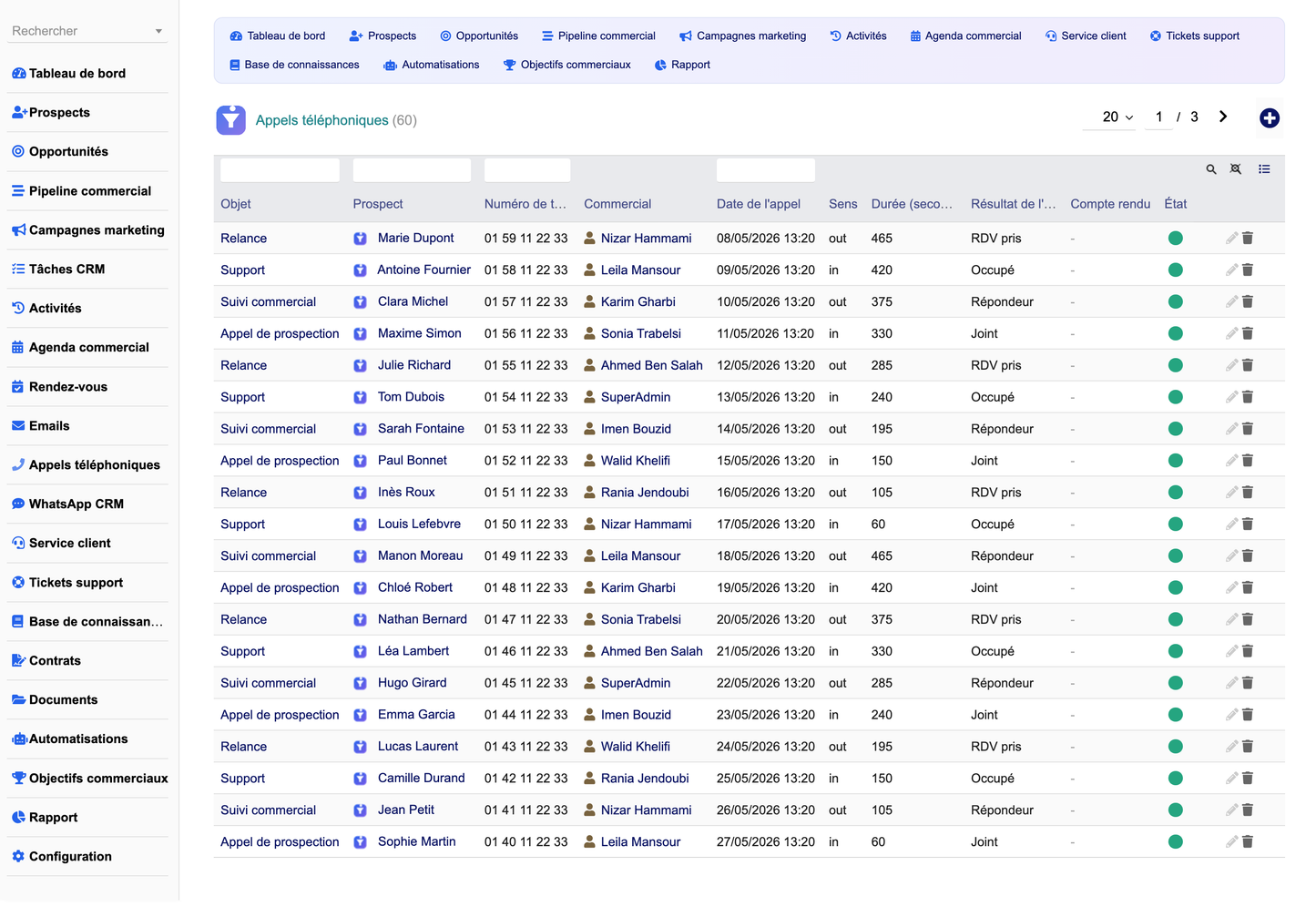Open the Marie Dupont prospect link

pos(415,239)
